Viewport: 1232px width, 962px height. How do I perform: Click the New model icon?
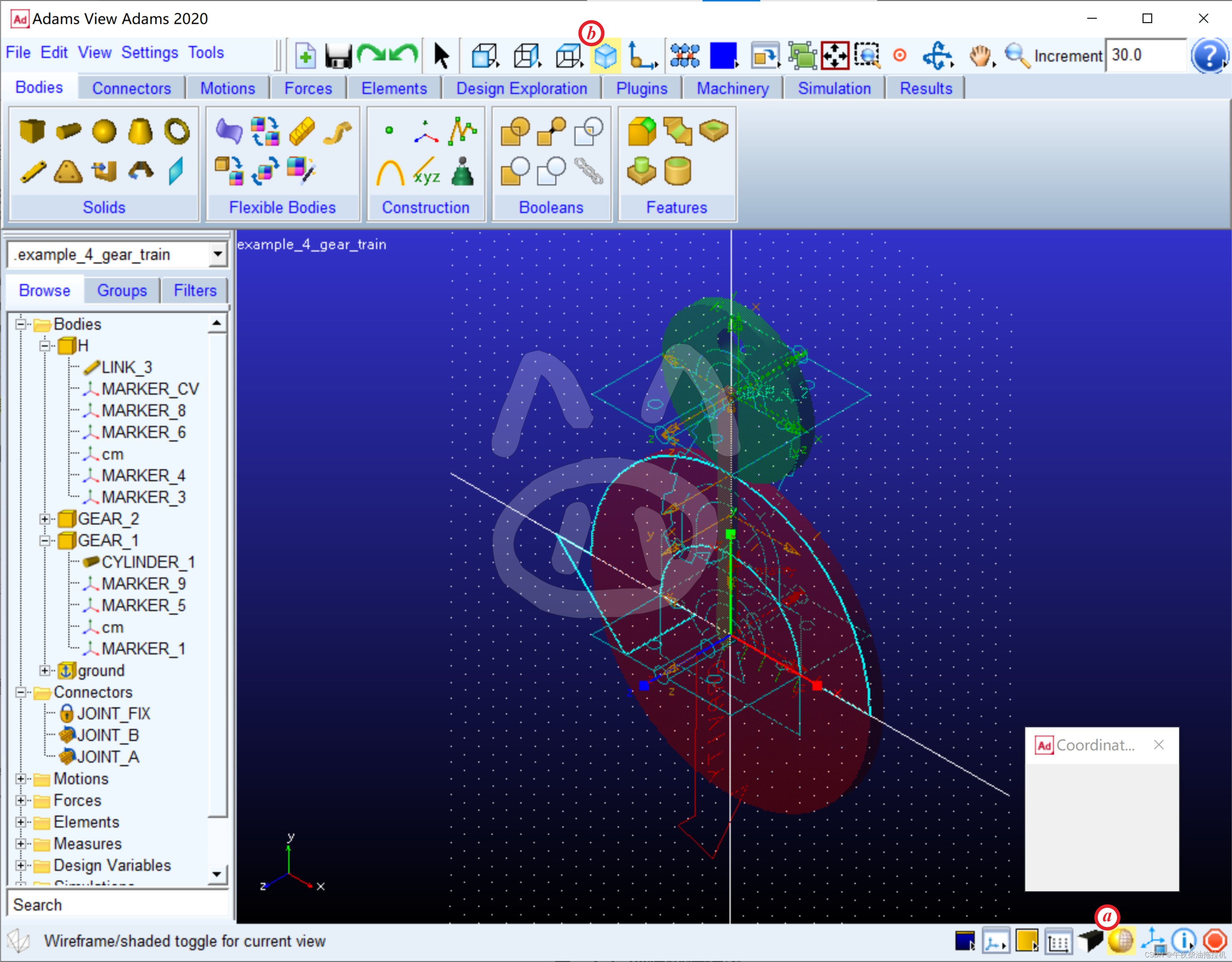pyautogui.click(x=305, y=56)
